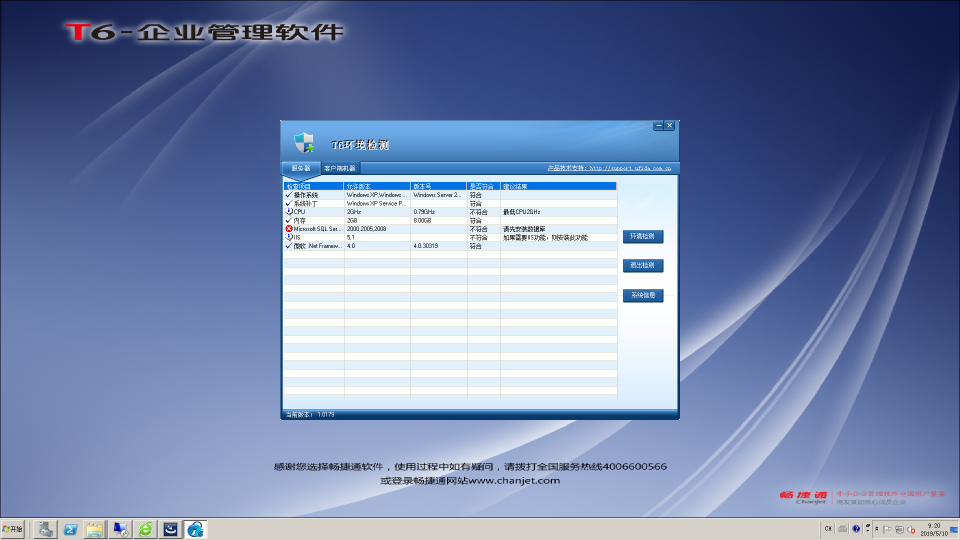This screenshot has height=540, width=960.
Task: Click 不符合 result in the CPU row
Action: [x=479, y=212]
